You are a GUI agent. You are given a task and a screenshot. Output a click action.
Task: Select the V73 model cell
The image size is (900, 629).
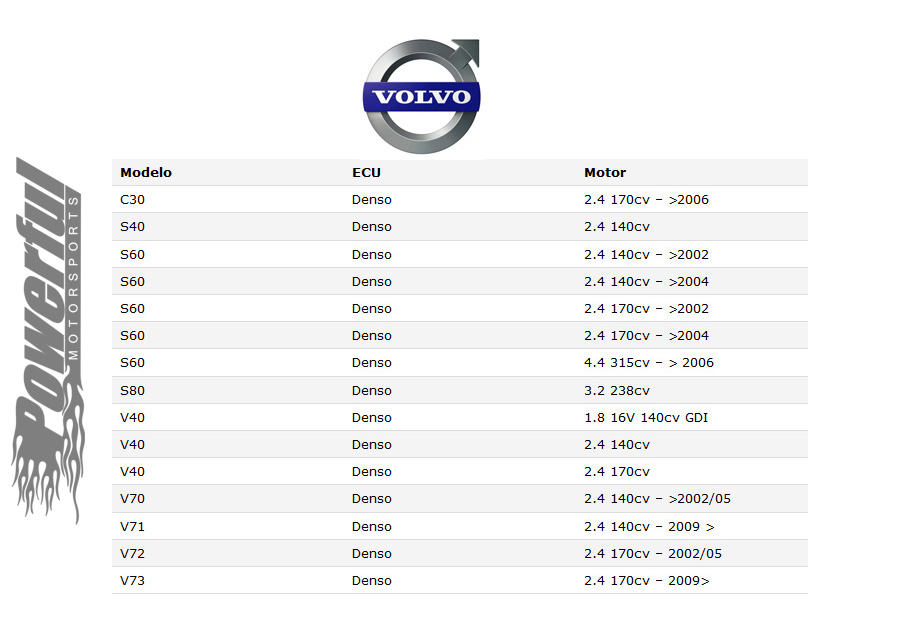pos(132,581)
